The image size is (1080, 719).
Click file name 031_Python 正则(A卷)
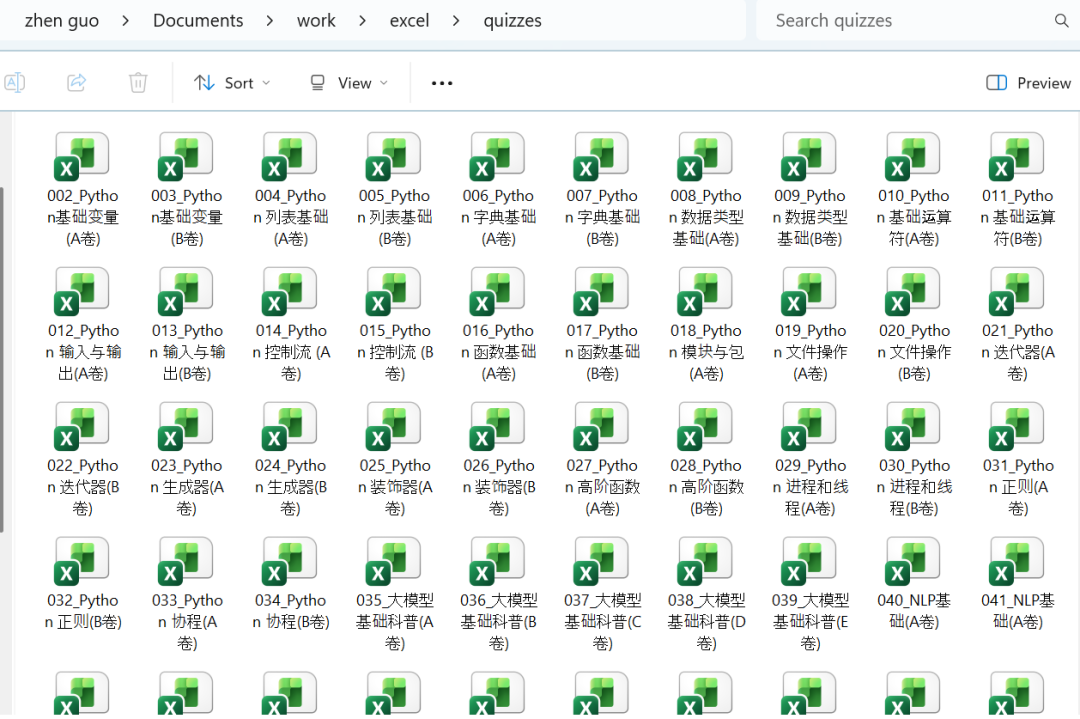tap(1018, 487)
